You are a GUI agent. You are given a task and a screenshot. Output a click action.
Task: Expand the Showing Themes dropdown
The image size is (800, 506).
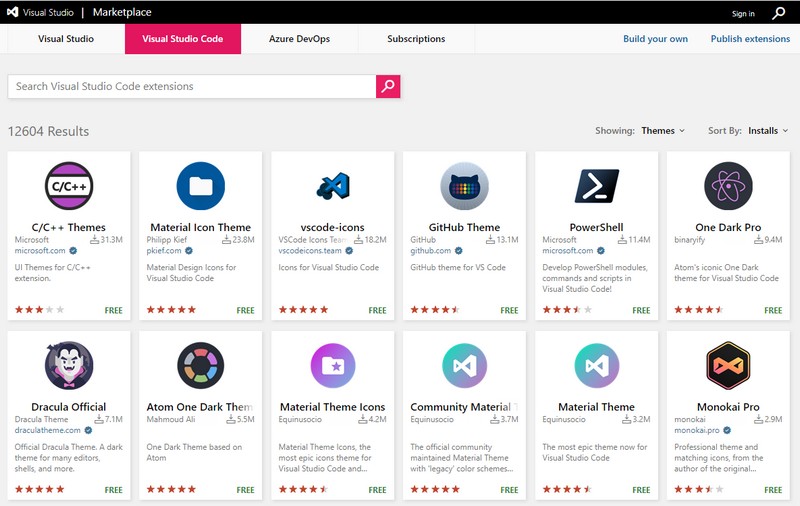663,131
